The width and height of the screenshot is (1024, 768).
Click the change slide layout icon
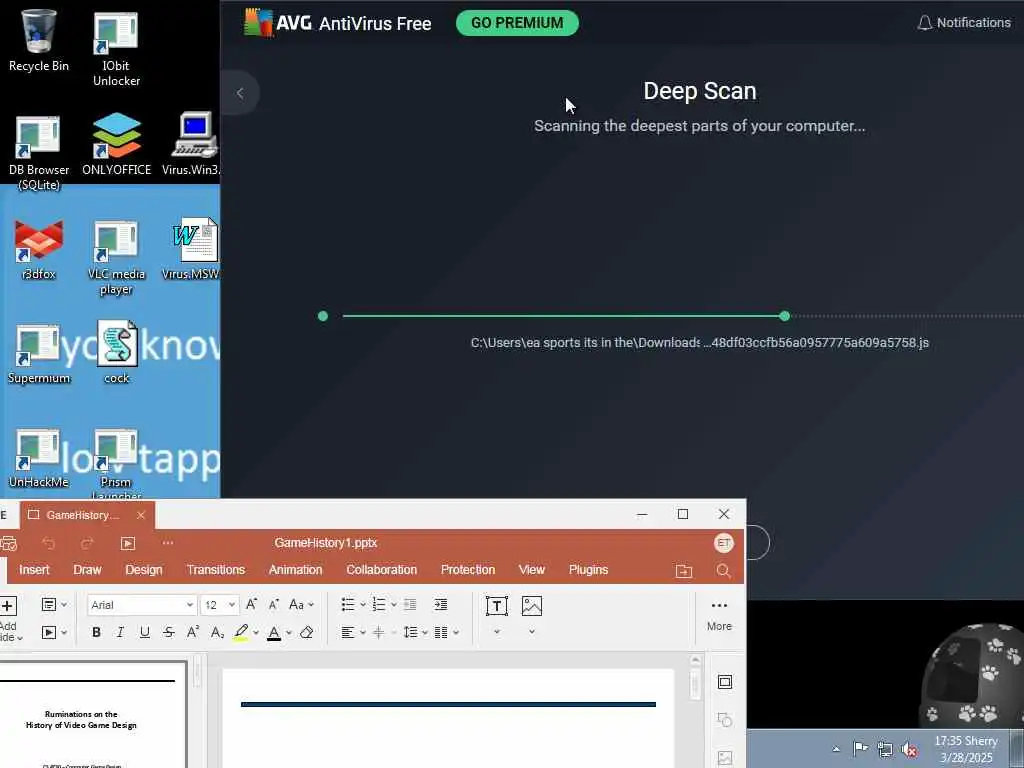pyautogui.click(x=49, y=605)
